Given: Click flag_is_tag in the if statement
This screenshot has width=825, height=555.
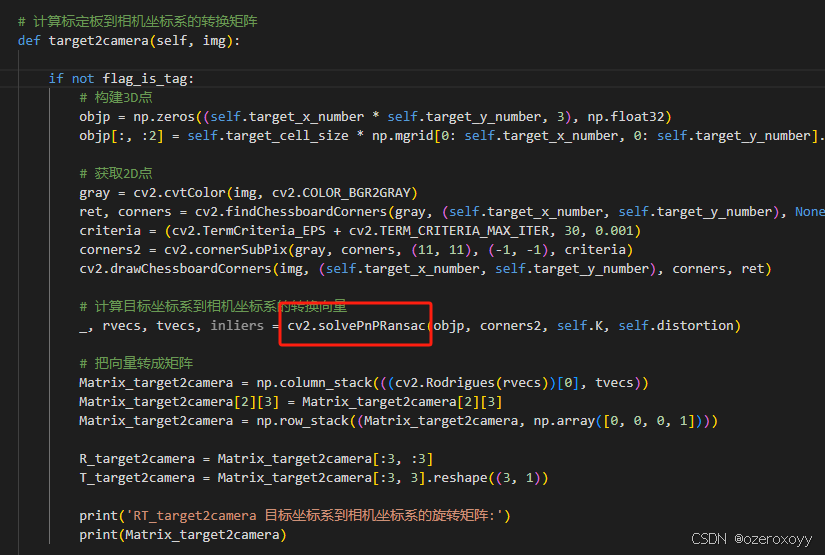Looking at the screenshot, I should pyautogui.click(x=145, y=79).
